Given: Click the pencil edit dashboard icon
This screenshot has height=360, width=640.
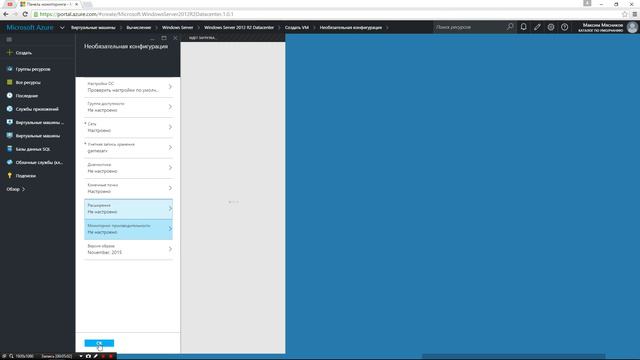Looking at the screenshot, I should [x=537, y=27].
